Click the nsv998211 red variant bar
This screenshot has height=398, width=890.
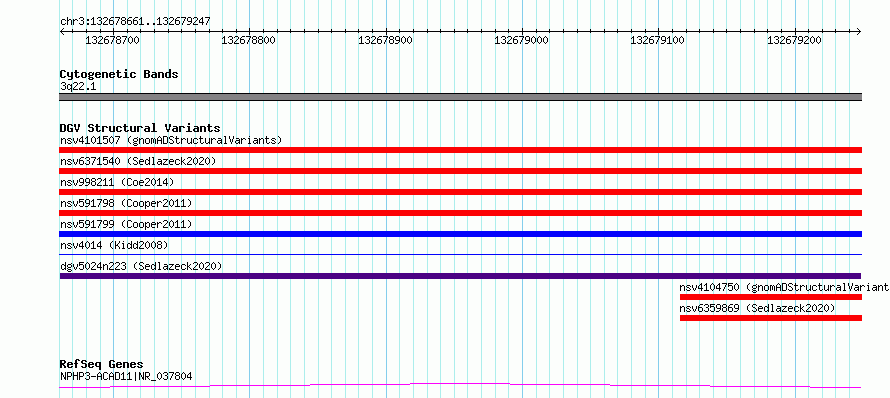click(460, 192)
